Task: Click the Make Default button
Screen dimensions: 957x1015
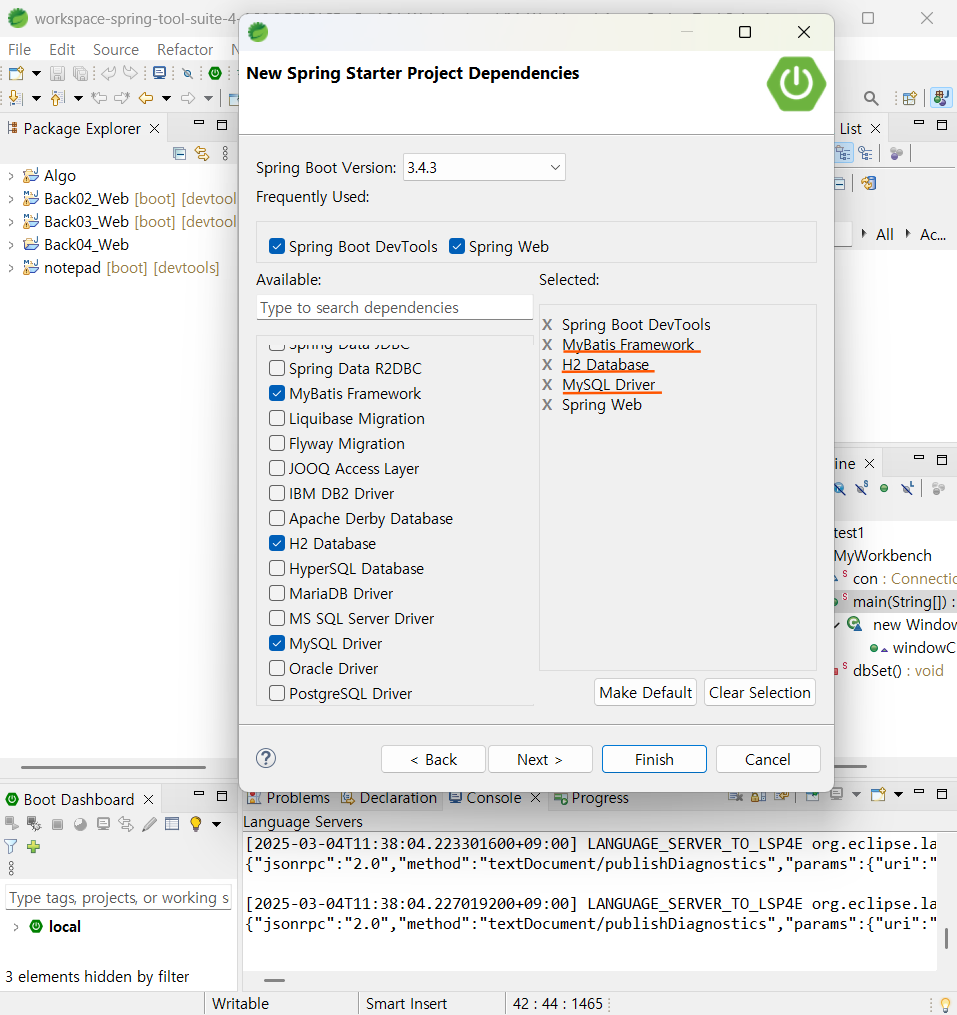Action: [x=646, y=693]
